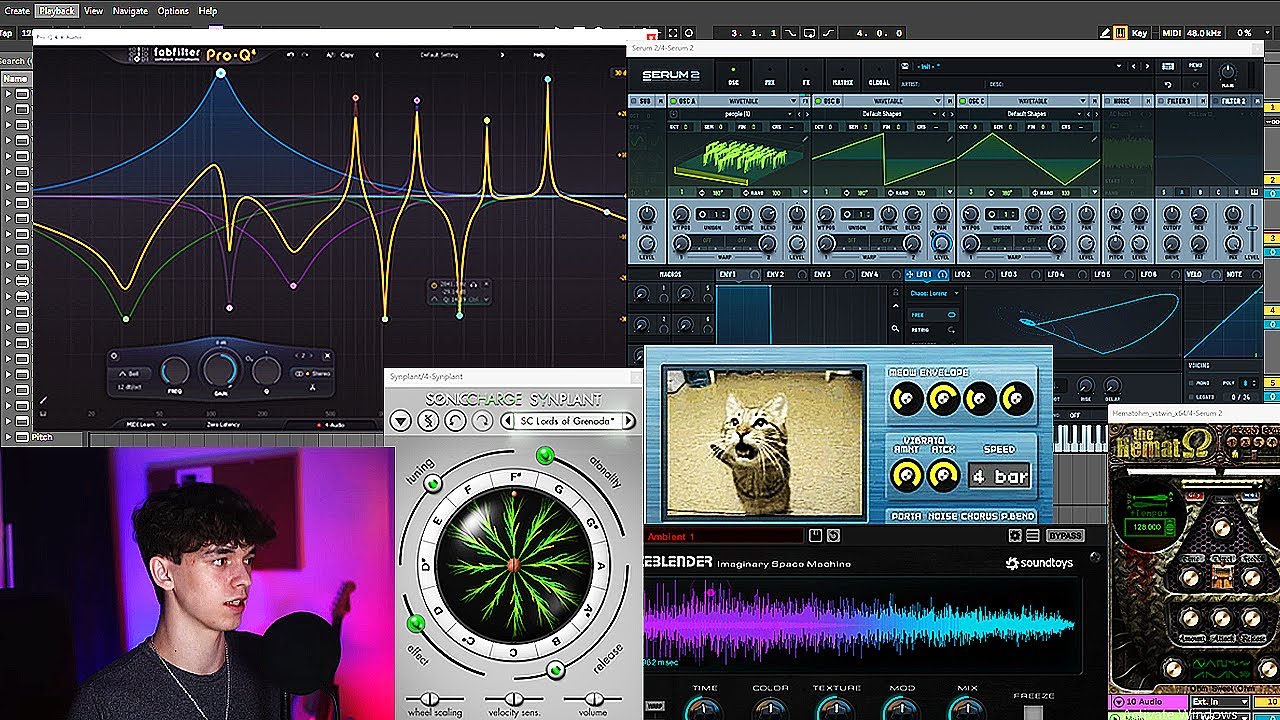Viewport: 1280px width, 720px height.
Task: Toggle Pro-Q band Stereo placement
Action: (313, 374)
